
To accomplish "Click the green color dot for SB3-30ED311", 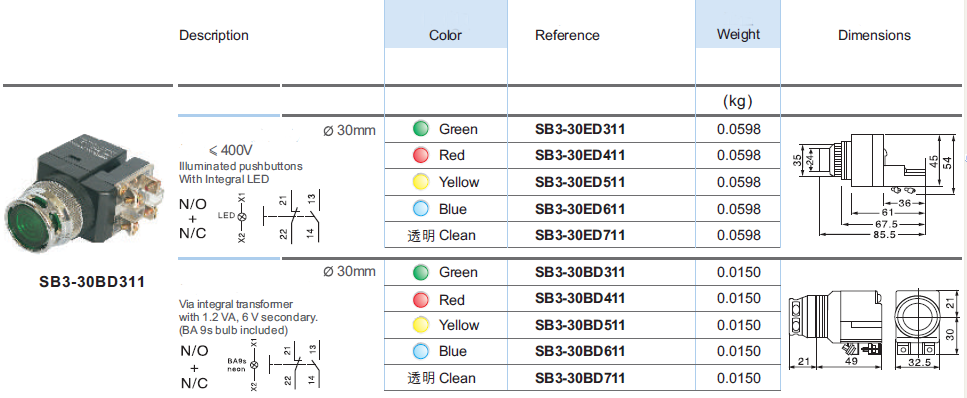I will point(421,129).
